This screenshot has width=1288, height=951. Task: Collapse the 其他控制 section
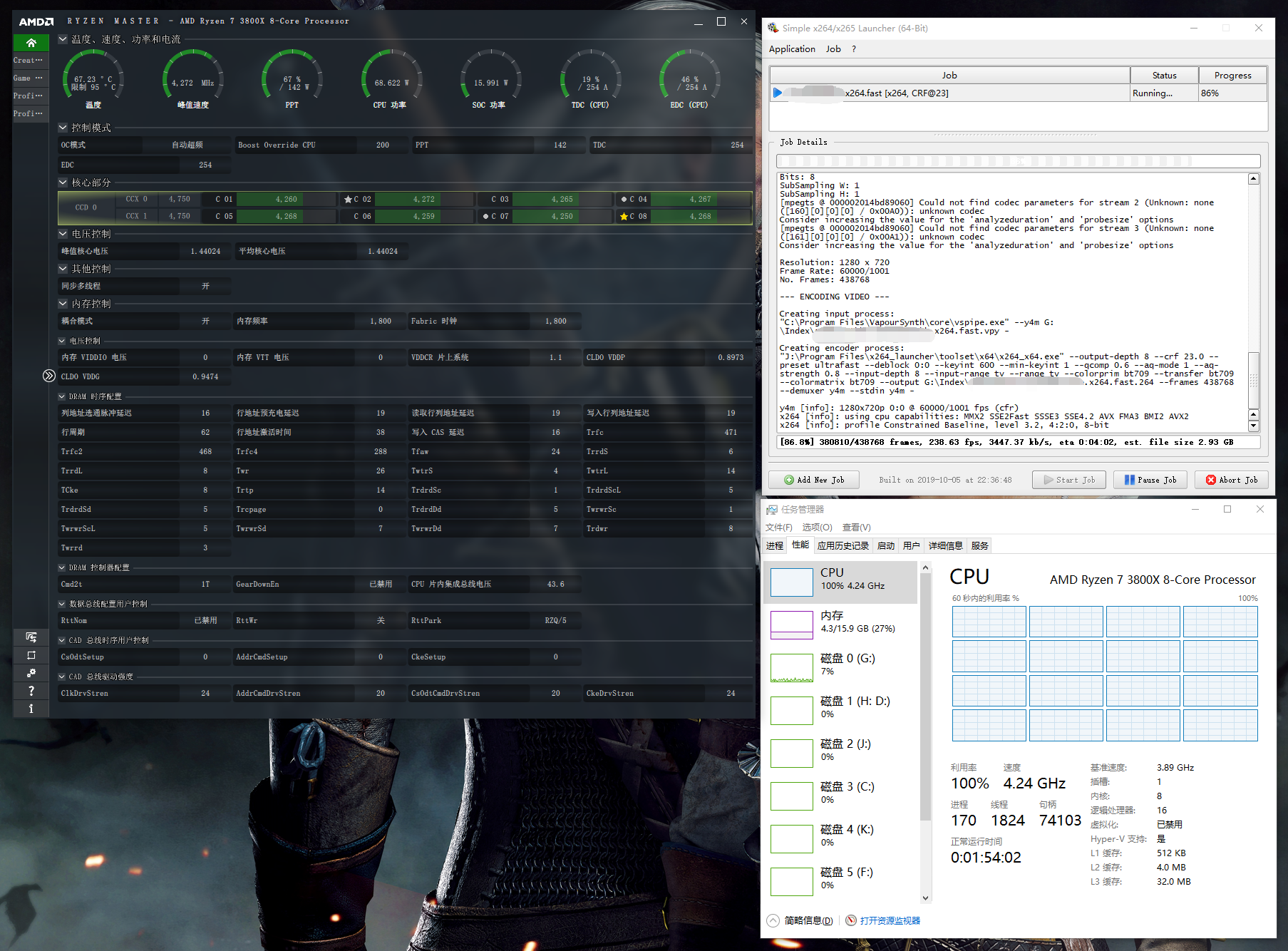coord(63,269)
